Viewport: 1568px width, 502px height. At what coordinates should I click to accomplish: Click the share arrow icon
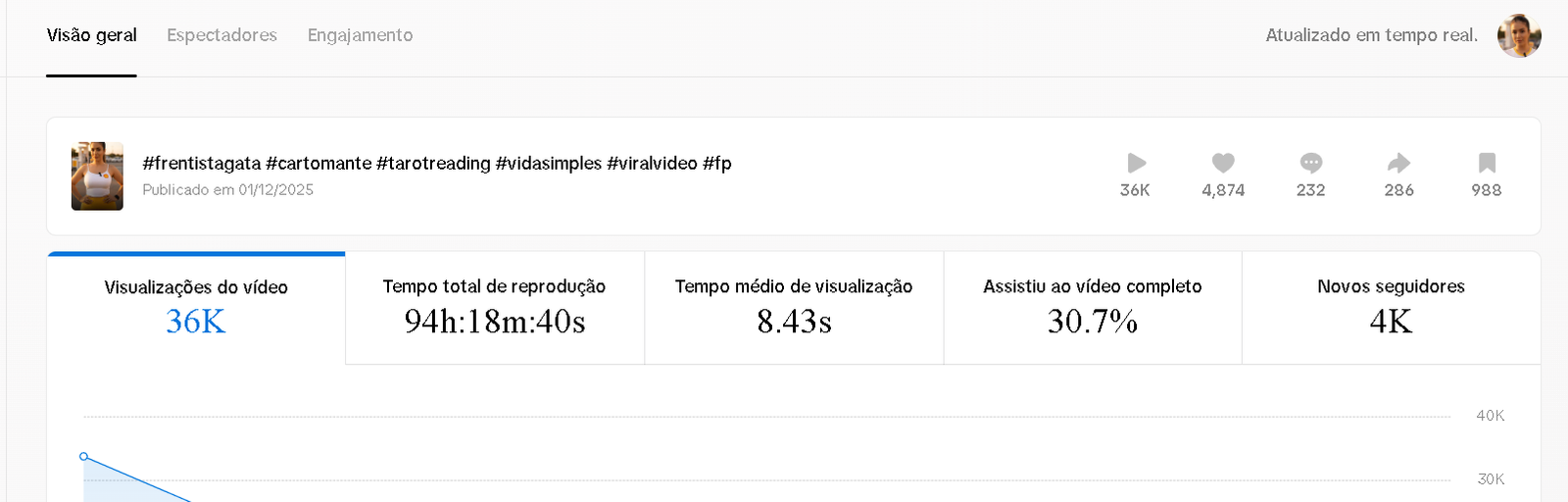[x=1398, y=163]
